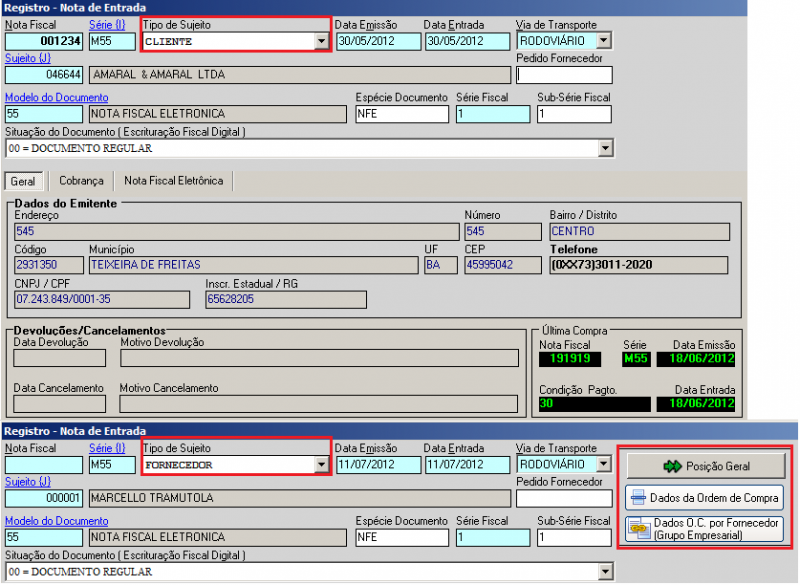Viewport: 800px width, 585px height.
Task: Switch to the Cobrança tab
Action: [x=81, y=181]
